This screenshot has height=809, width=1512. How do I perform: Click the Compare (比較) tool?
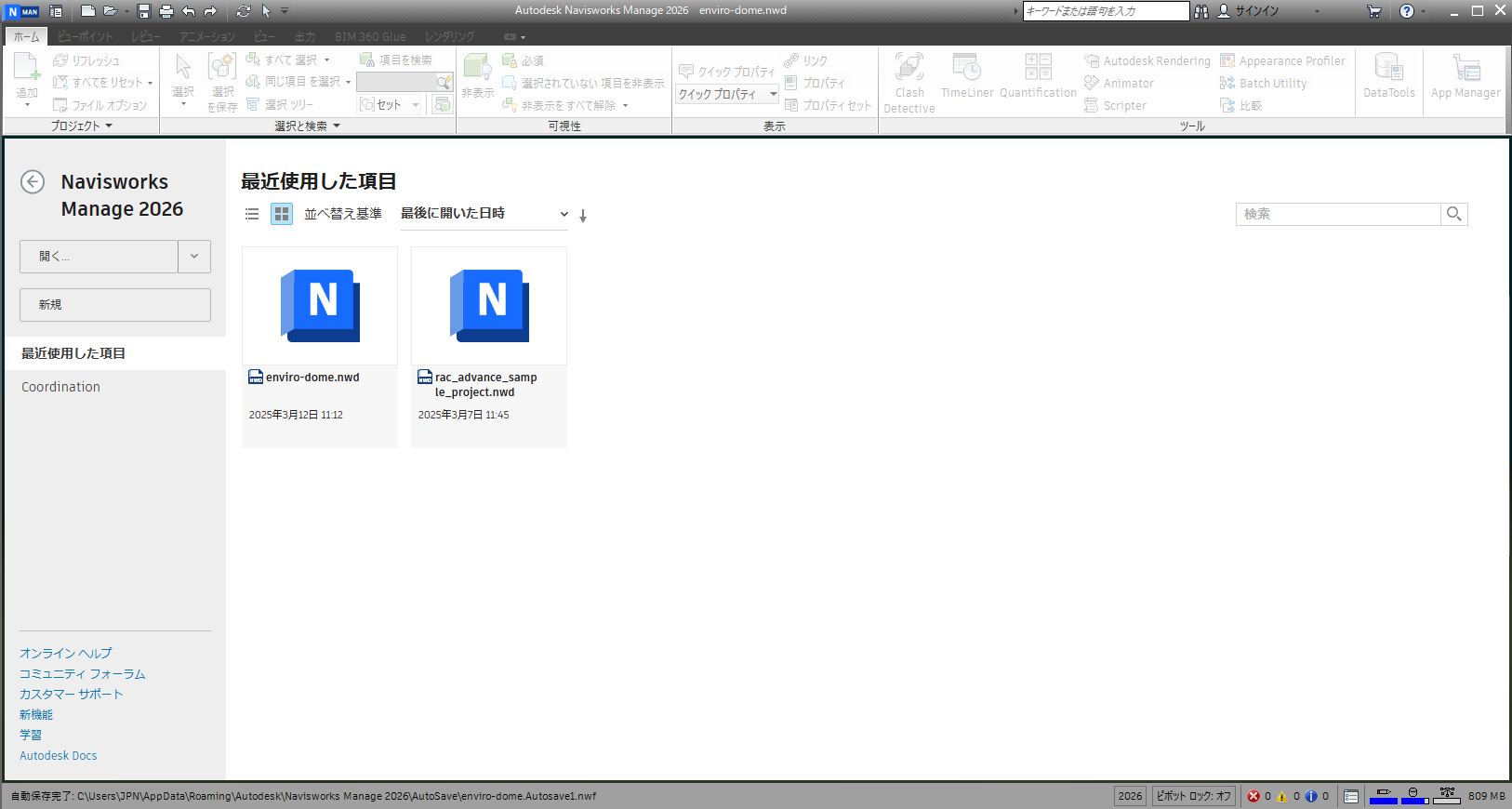(1240, 105)
